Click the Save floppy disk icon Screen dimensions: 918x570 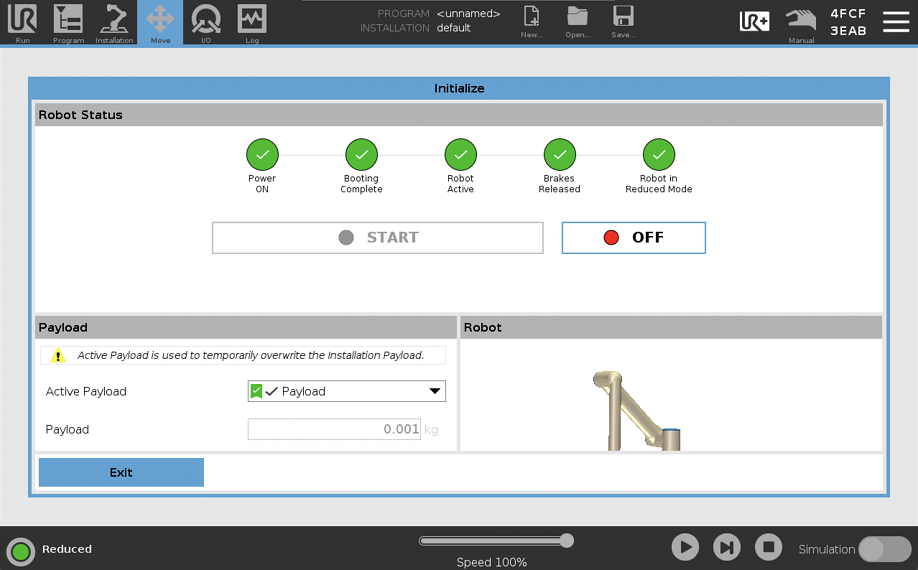[x=623, y=20]
